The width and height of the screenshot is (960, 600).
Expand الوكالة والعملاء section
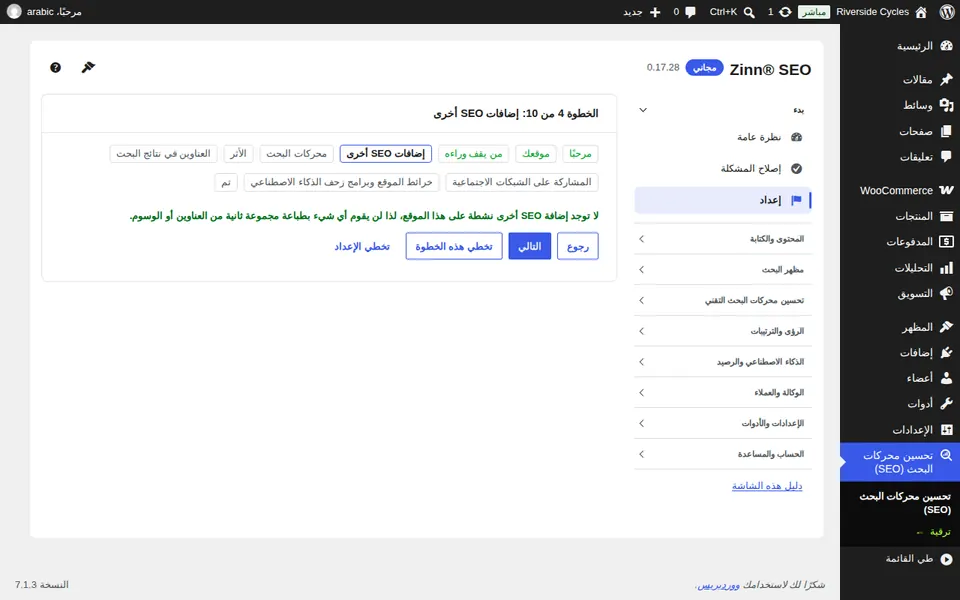(723, 392)
